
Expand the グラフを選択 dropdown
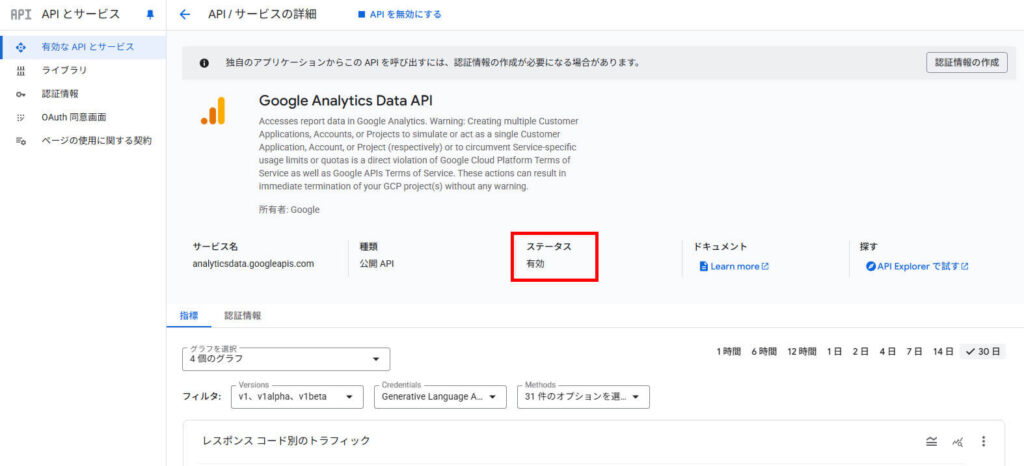(286, 359)
